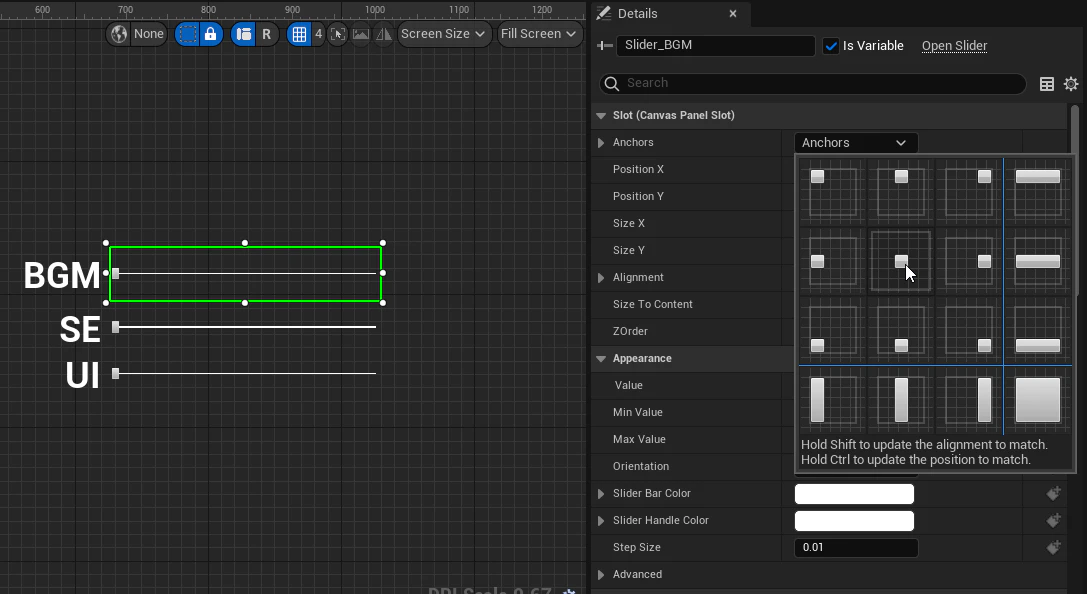Toggle the Is Variable checkbox
The image size is (1087, 594).
click(x=831, y=46)
